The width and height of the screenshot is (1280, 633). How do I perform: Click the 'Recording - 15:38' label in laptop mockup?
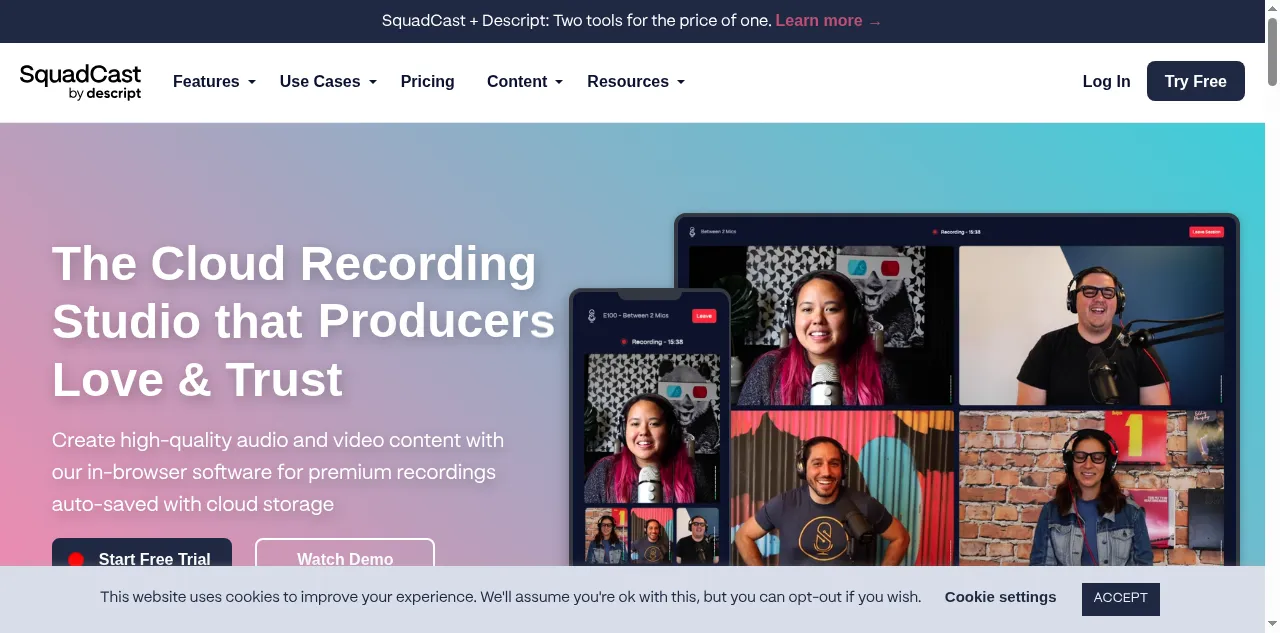956,232
